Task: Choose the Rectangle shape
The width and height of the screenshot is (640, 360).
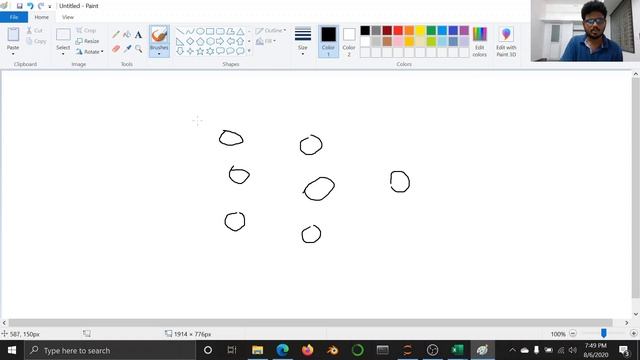Action: 210,31
